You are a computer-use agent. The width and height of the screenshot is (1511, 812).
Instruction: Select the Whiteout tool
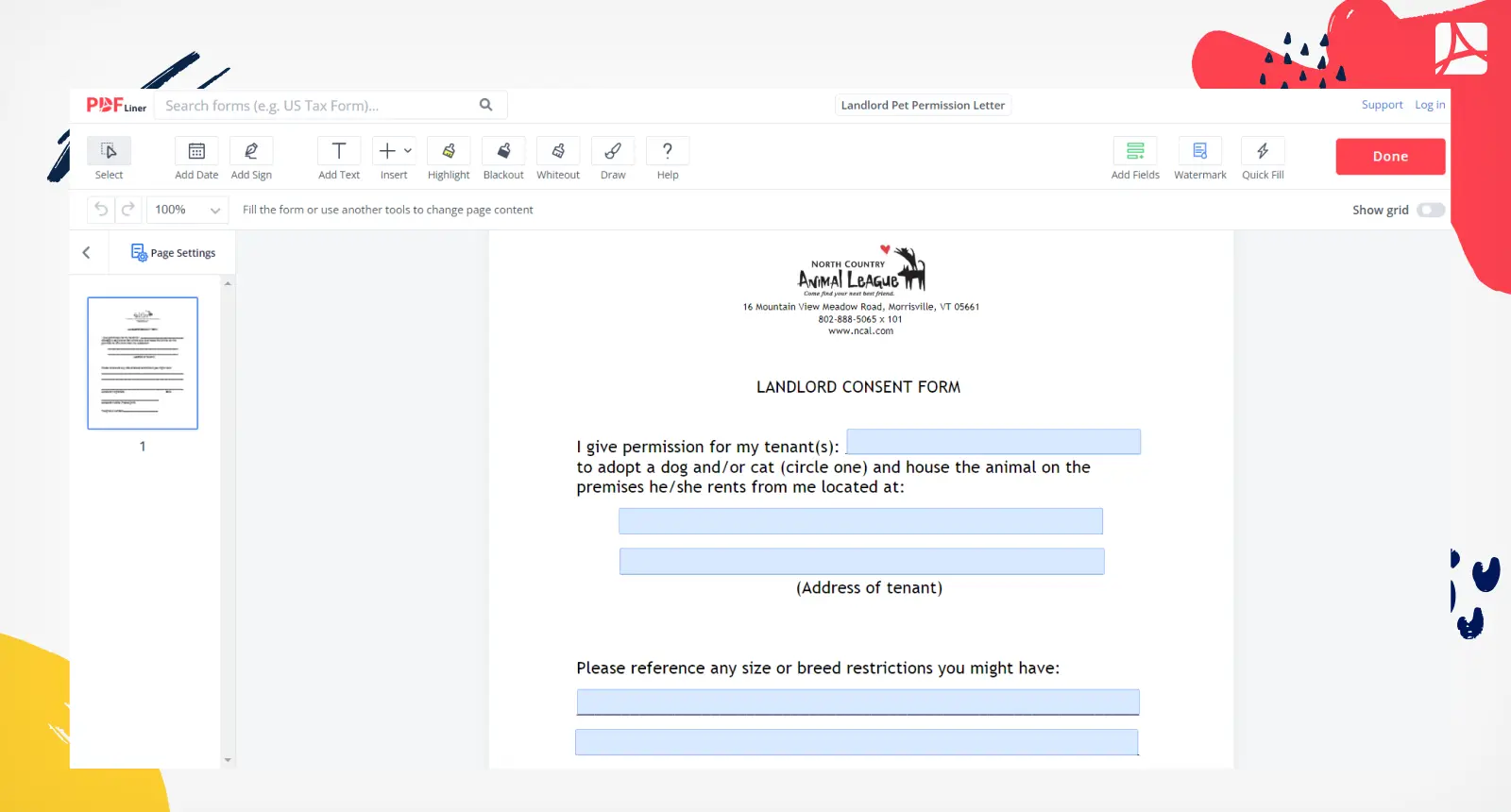(558, 159)
